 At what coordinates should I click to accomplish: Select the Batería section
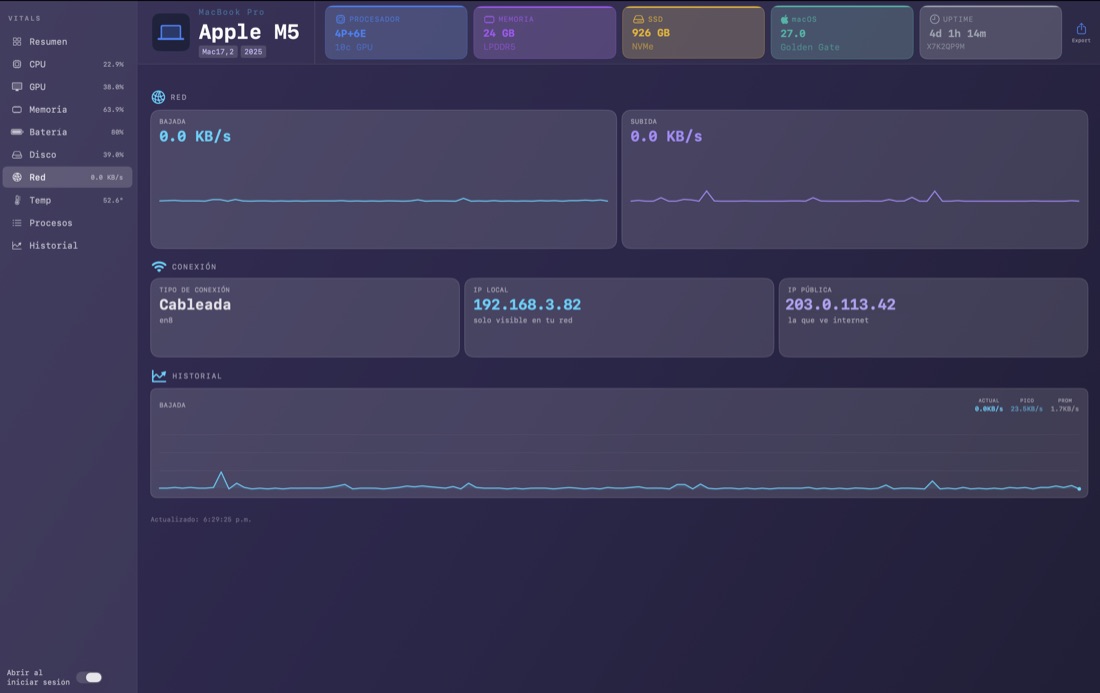pyautogui.click(x=67, y=132)
